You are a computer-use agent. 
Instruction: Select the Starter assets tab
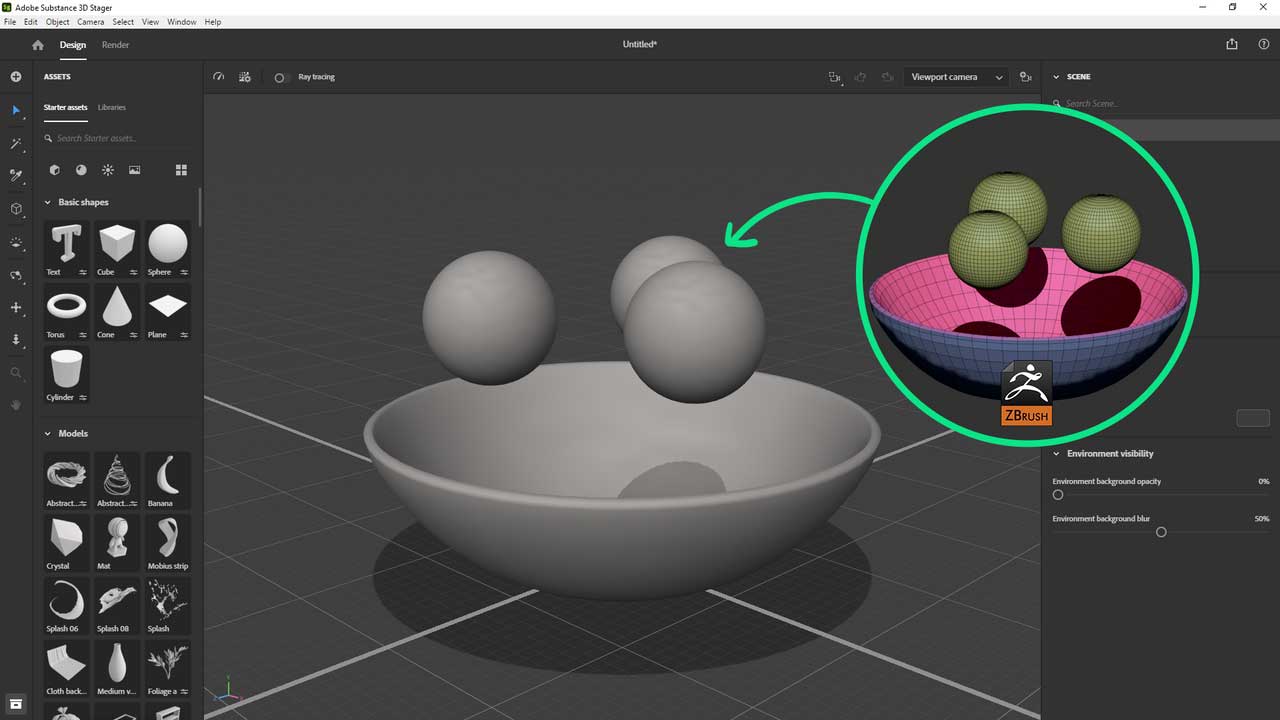66,107
